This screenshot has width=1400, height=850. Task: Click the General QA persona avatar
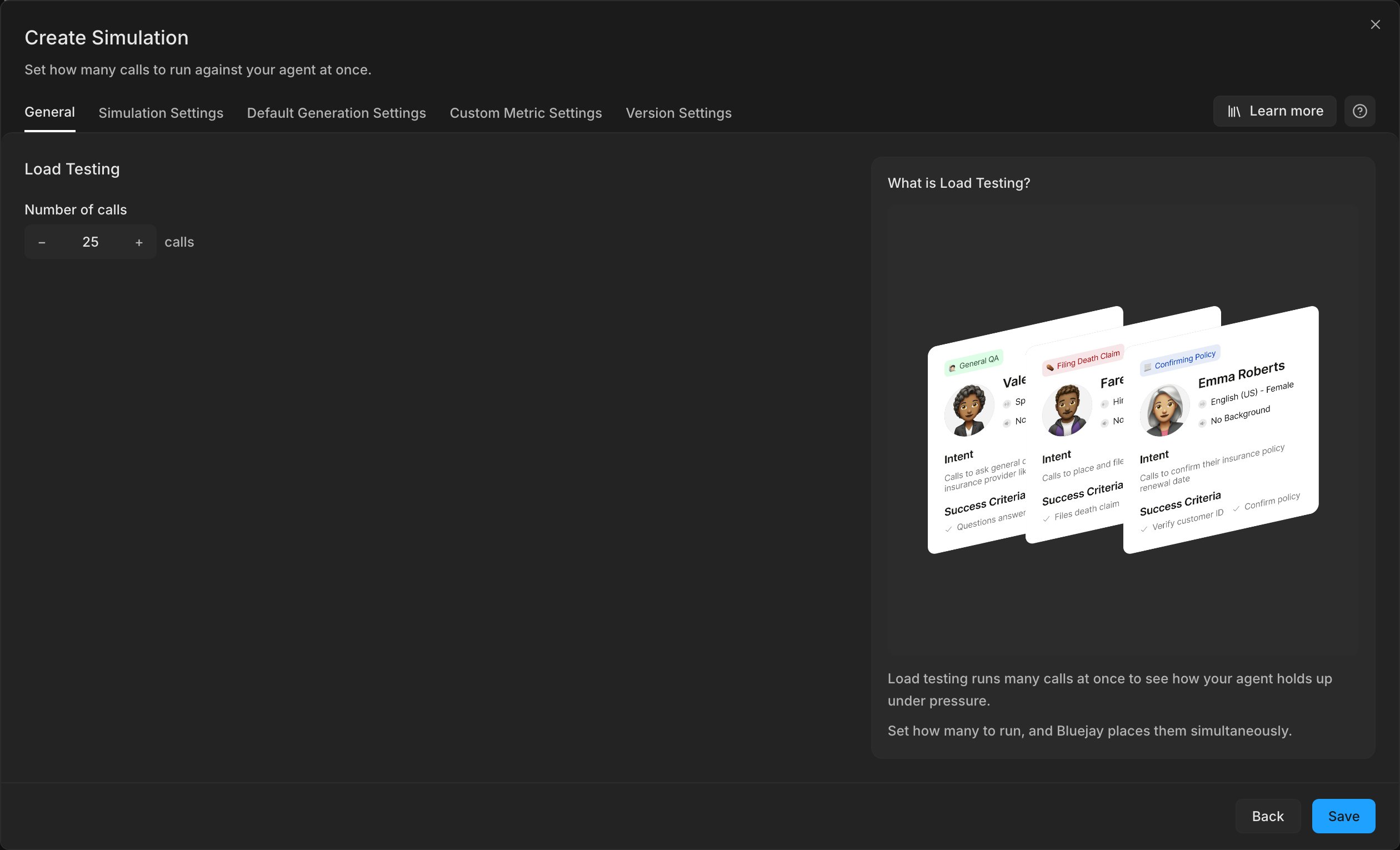[x=969, y=410]
